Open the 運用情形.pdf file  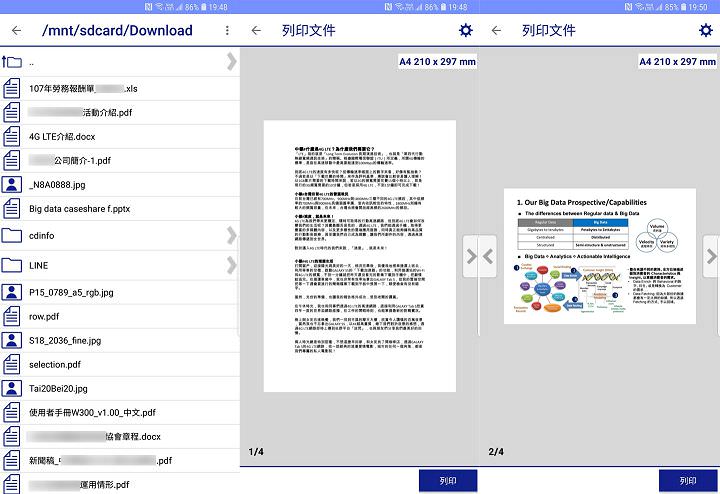120,484
